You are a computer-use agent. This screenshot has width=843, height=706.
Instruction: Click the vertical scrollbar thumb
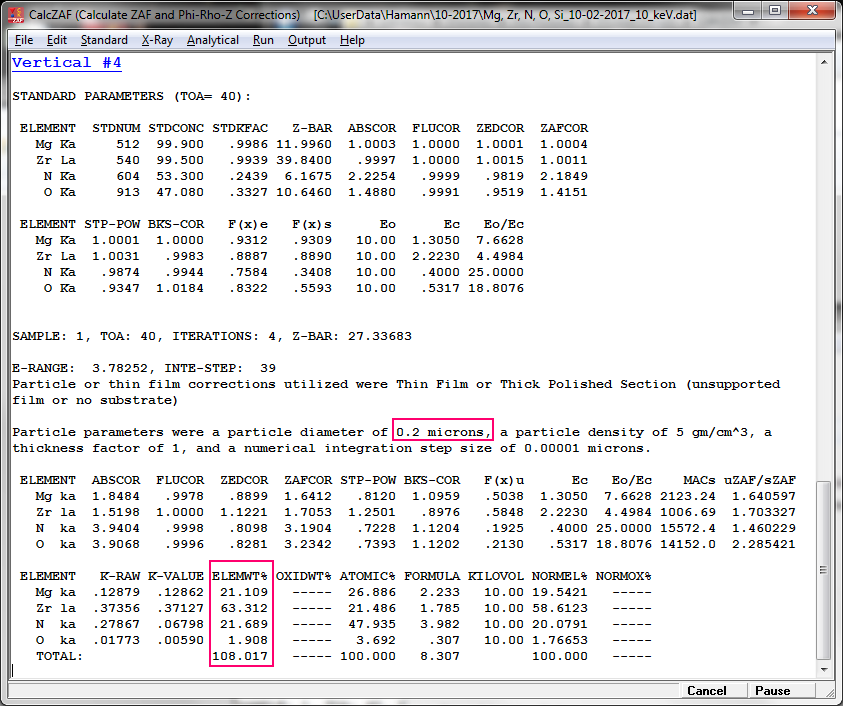click(825, 570)
